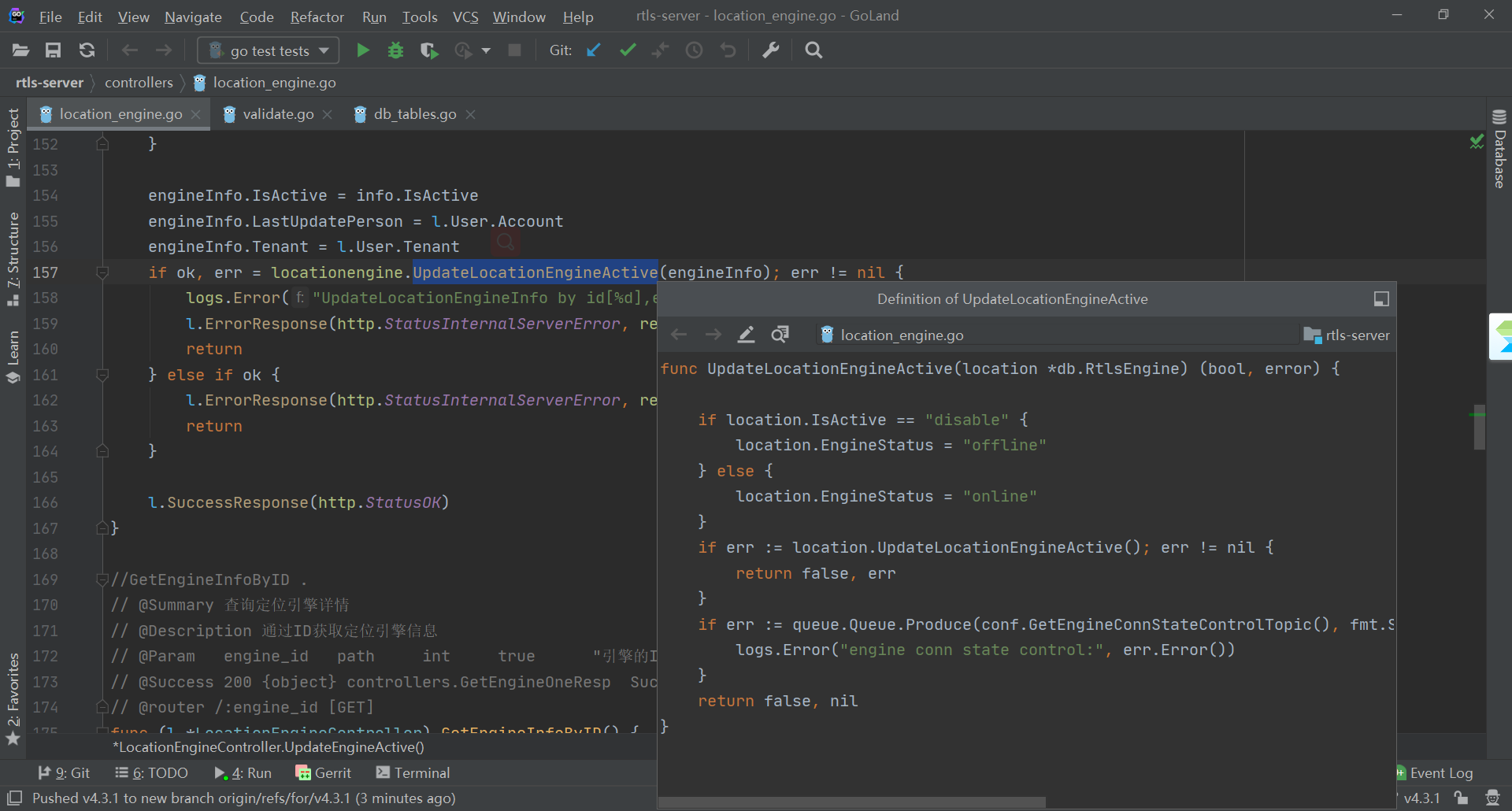Image resolution: width=1512 pixels, height=811 pixels.
Task: Open the Navigate menu
Action: point(193,17)
